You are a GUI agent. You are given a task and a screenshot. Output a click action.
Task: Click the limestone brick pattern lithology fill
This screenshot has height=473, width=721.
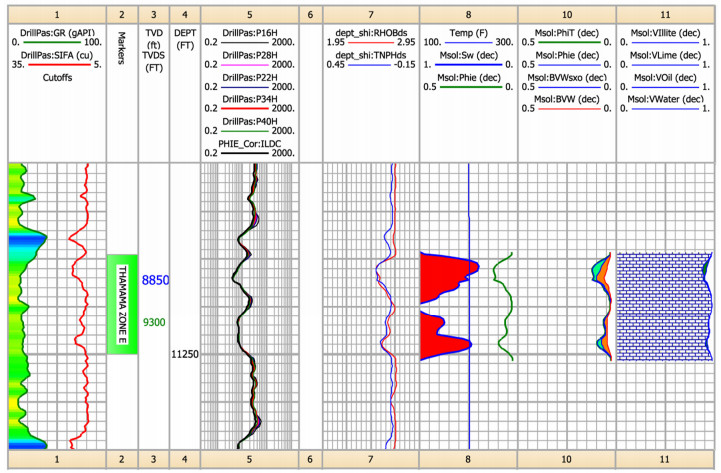pos(660,305)
